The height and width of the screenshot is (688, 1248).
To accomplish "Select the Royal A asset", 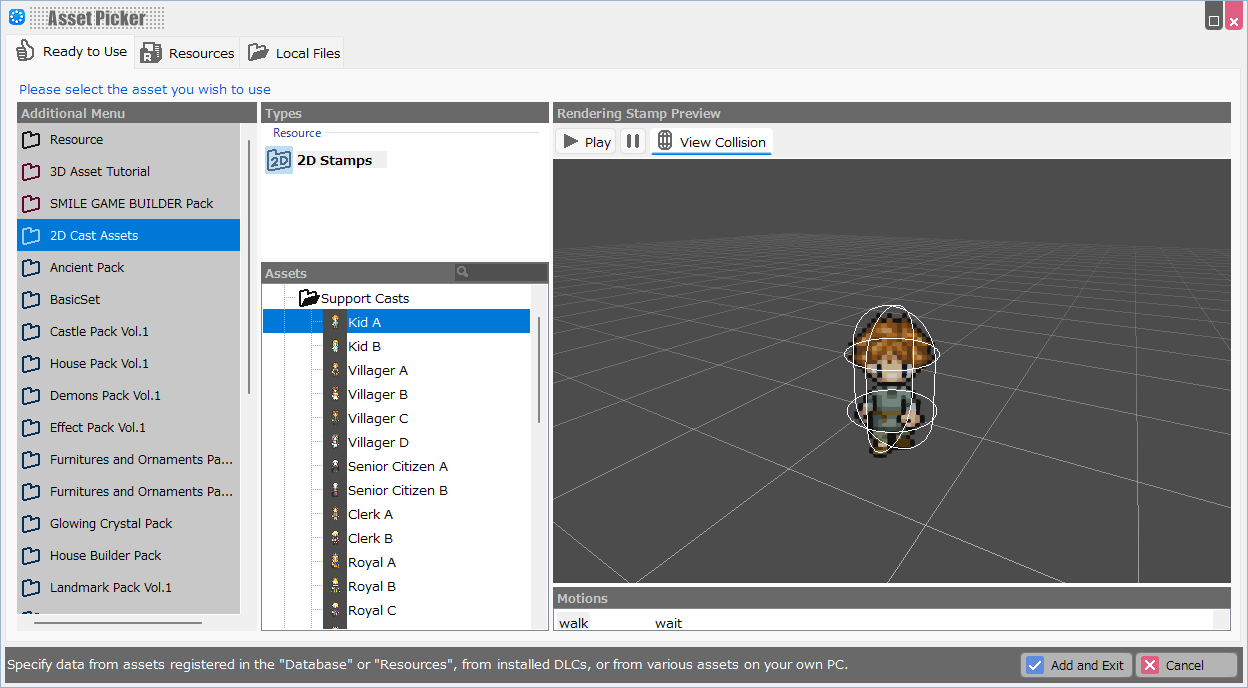I will click(x=371, y=562).
